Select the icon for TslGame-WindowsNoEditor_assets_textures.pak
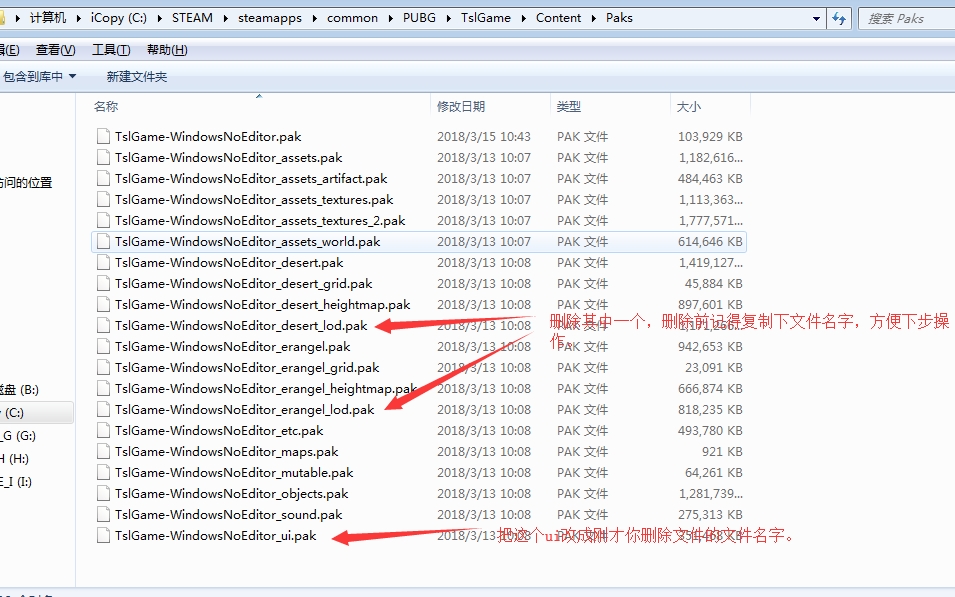This screenshot has width=955, height=597. coord(104,199)
